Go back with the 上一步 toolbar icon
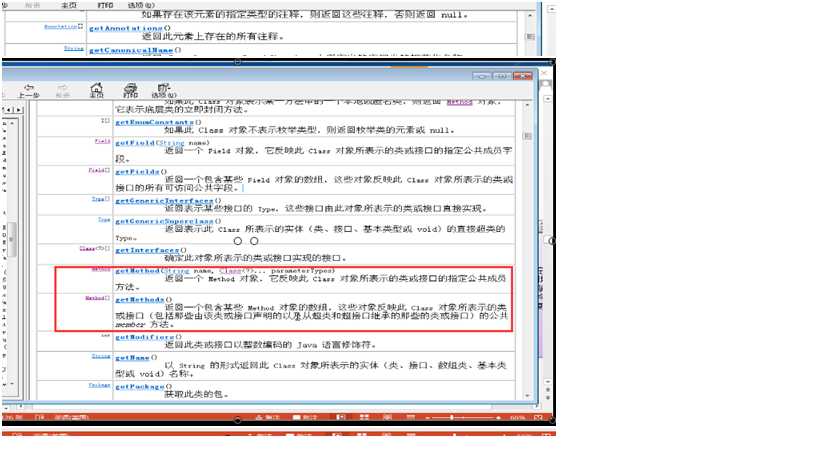Viewport: 819px width, 460px height. coord(29,90)
